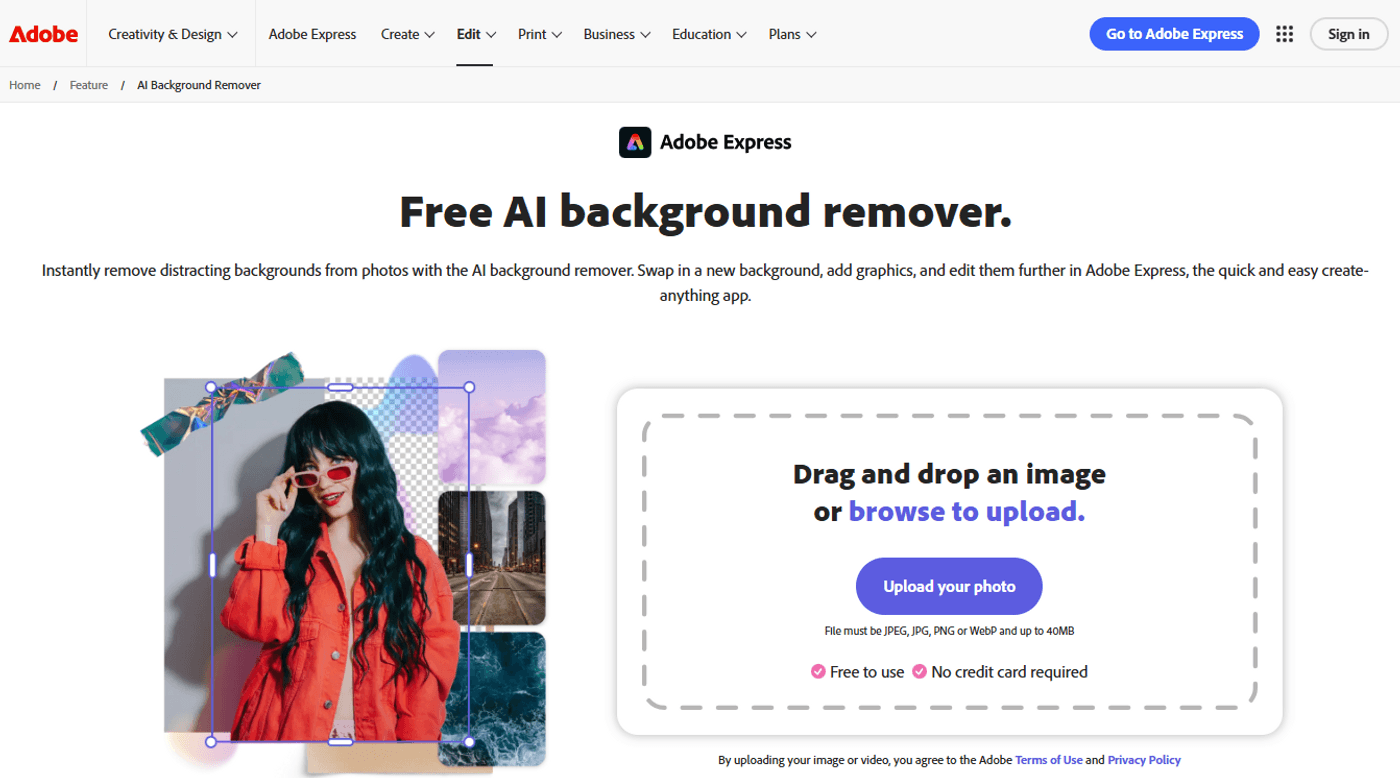Expand the Create menu
Viewport: 1400px width, 778px height.
click(407, 34)
